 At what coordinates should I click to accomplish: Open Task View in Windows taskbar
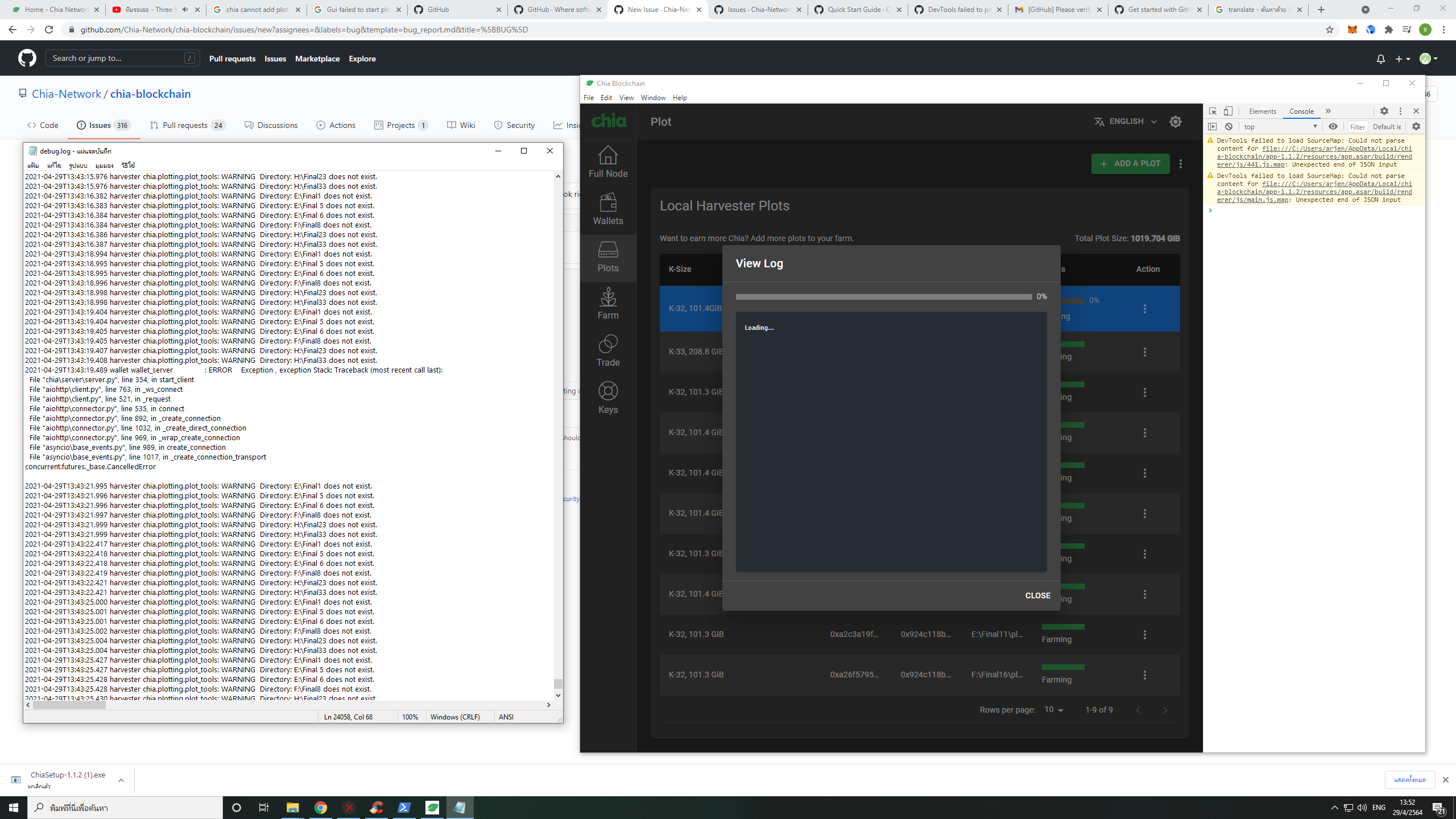[x=264, y=808]
